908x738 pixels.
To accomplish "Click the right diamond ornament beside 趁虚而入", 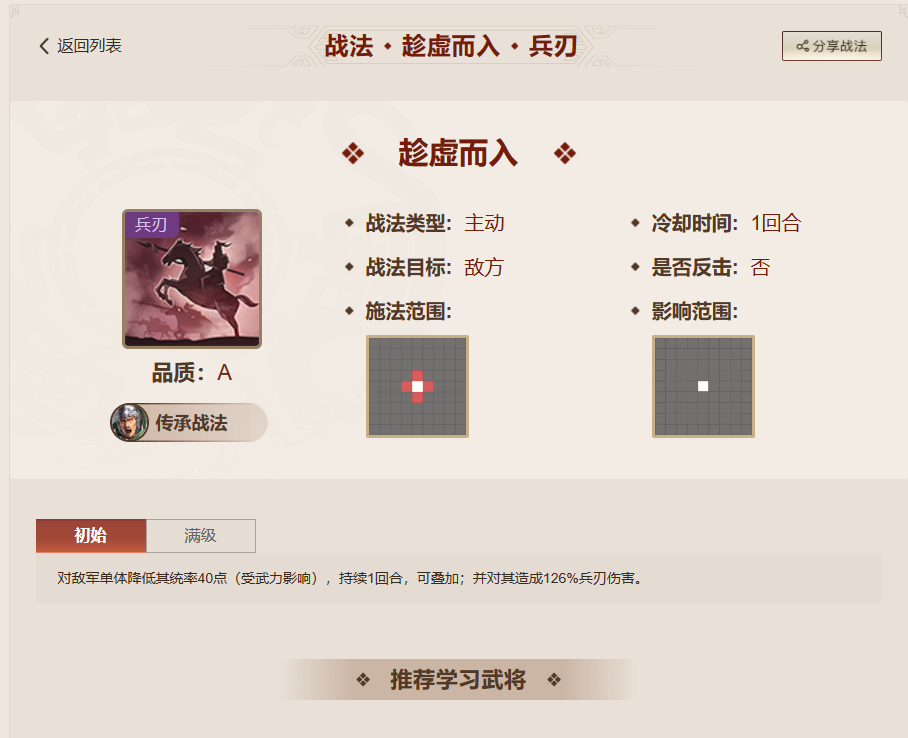I will 565,154.
